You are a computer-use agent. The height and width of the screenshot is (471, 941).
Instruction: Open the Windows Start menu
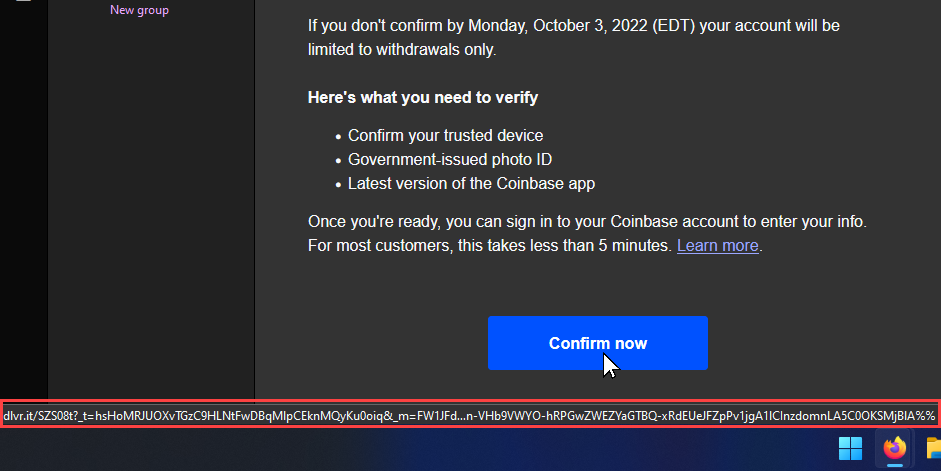[850, 448]
